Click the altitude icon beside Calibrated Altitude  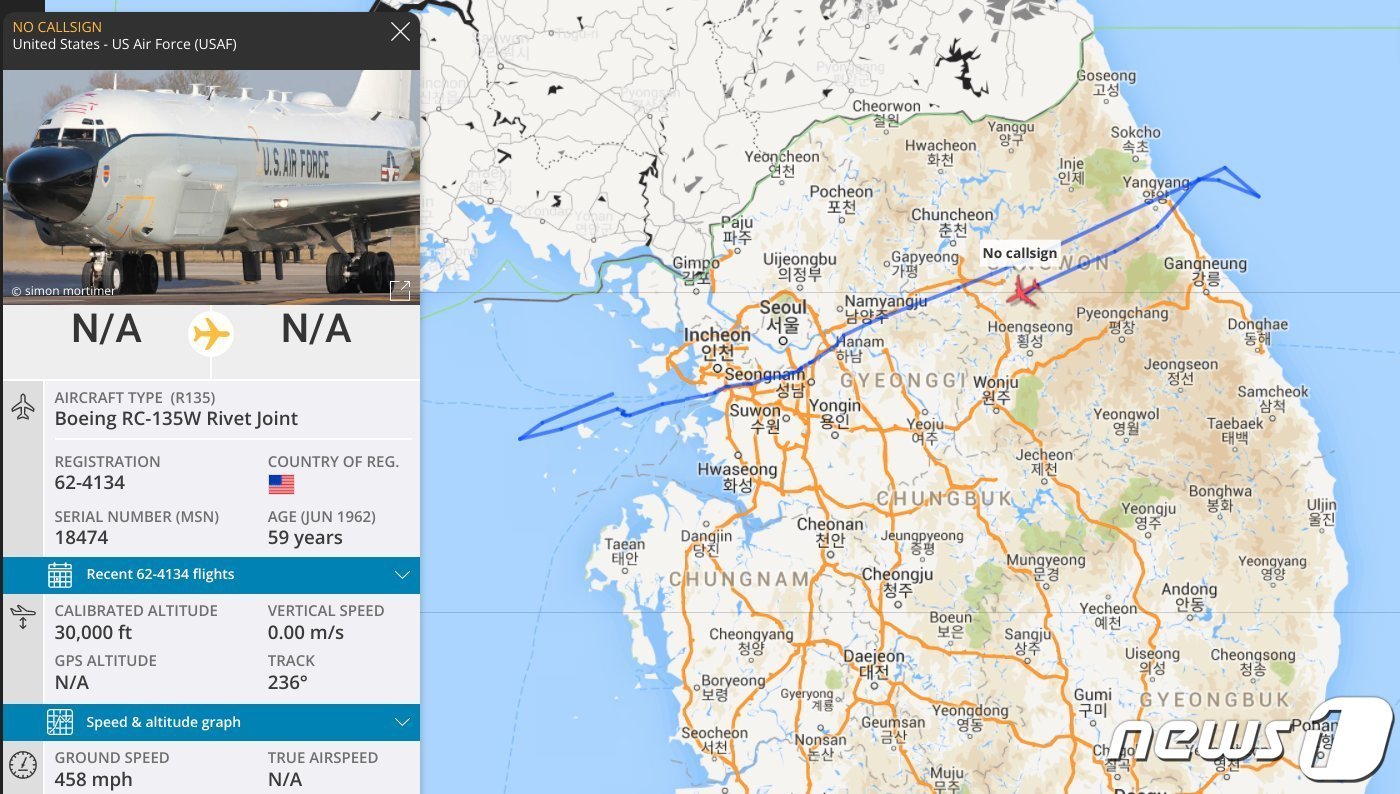pyautogui.click(x=22, y=617)
